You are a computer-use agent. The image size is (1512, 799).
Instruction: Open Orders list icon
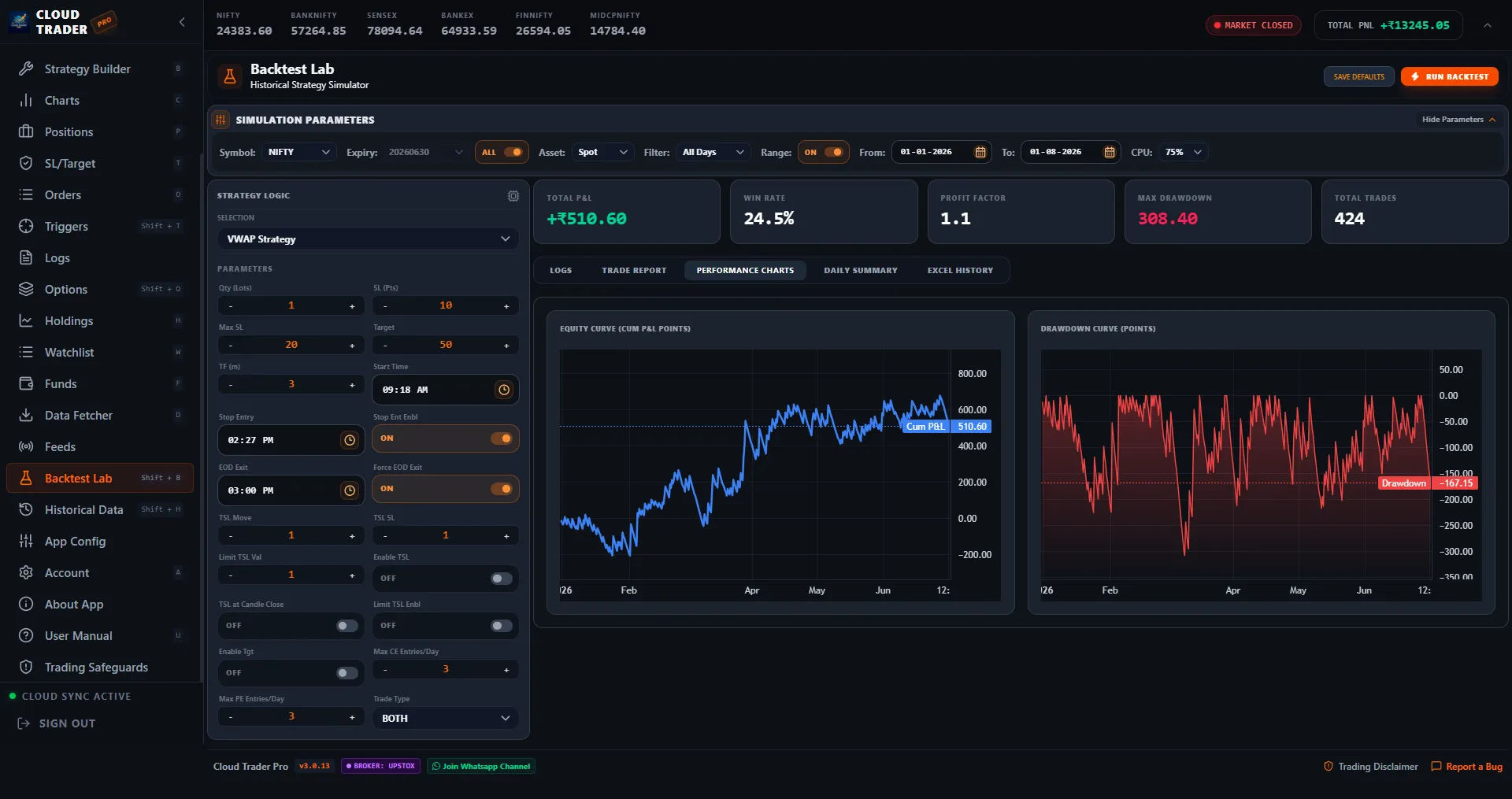coord(26,194)
